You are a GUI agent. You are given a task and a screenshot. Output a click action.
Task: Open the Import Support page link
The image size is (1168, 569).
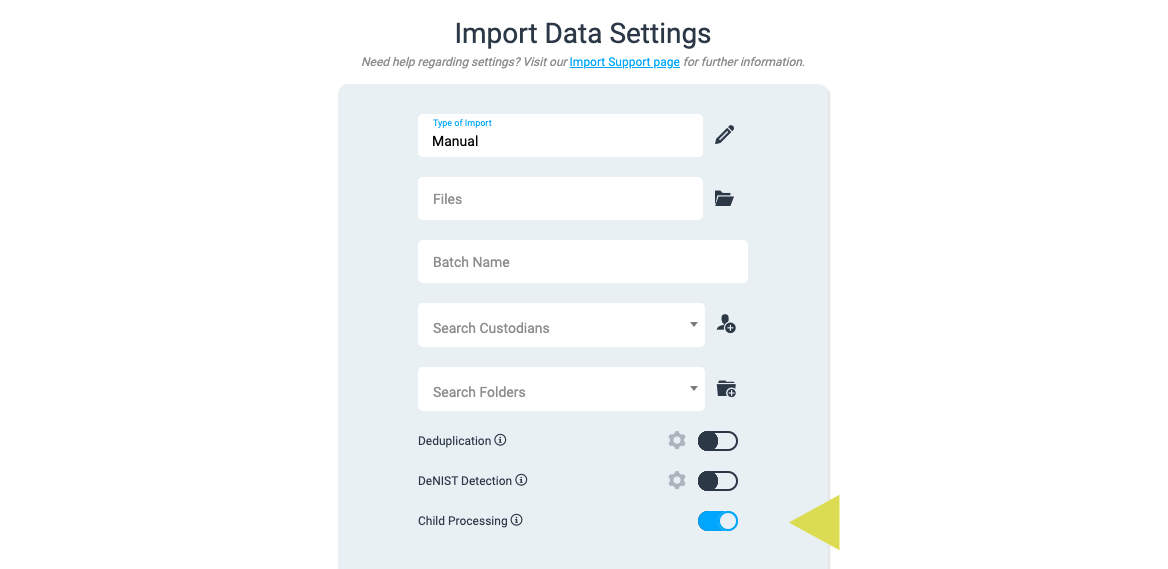tap(624, 62)
